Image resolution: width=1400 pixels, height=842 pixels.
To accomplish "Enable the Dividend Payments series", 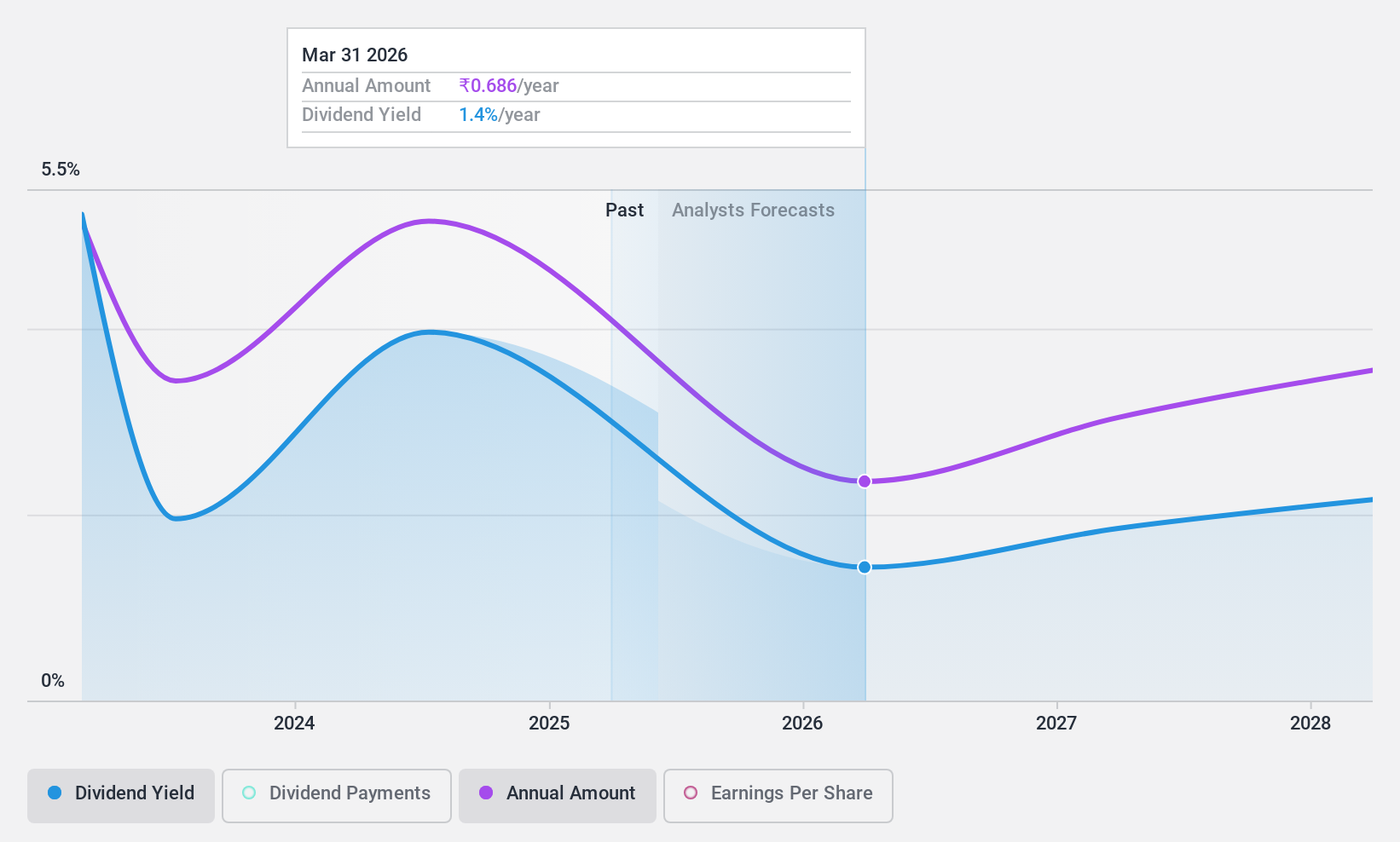I will [337, 796].
